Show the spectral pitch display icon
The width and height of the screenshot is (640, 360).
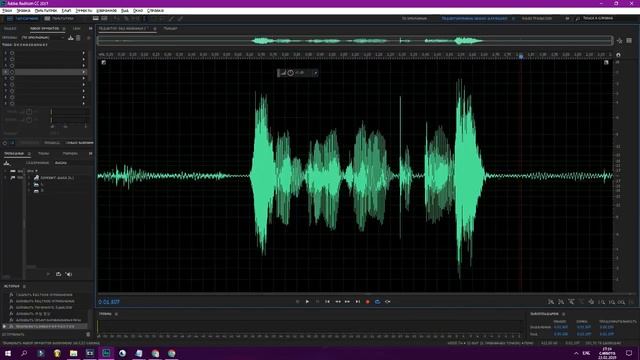click(104, 18)
